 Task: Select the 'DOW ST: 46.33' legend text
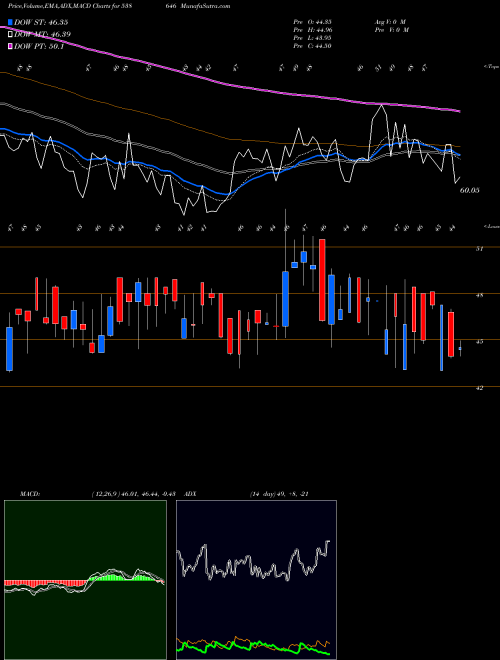[x=41, y=22]
